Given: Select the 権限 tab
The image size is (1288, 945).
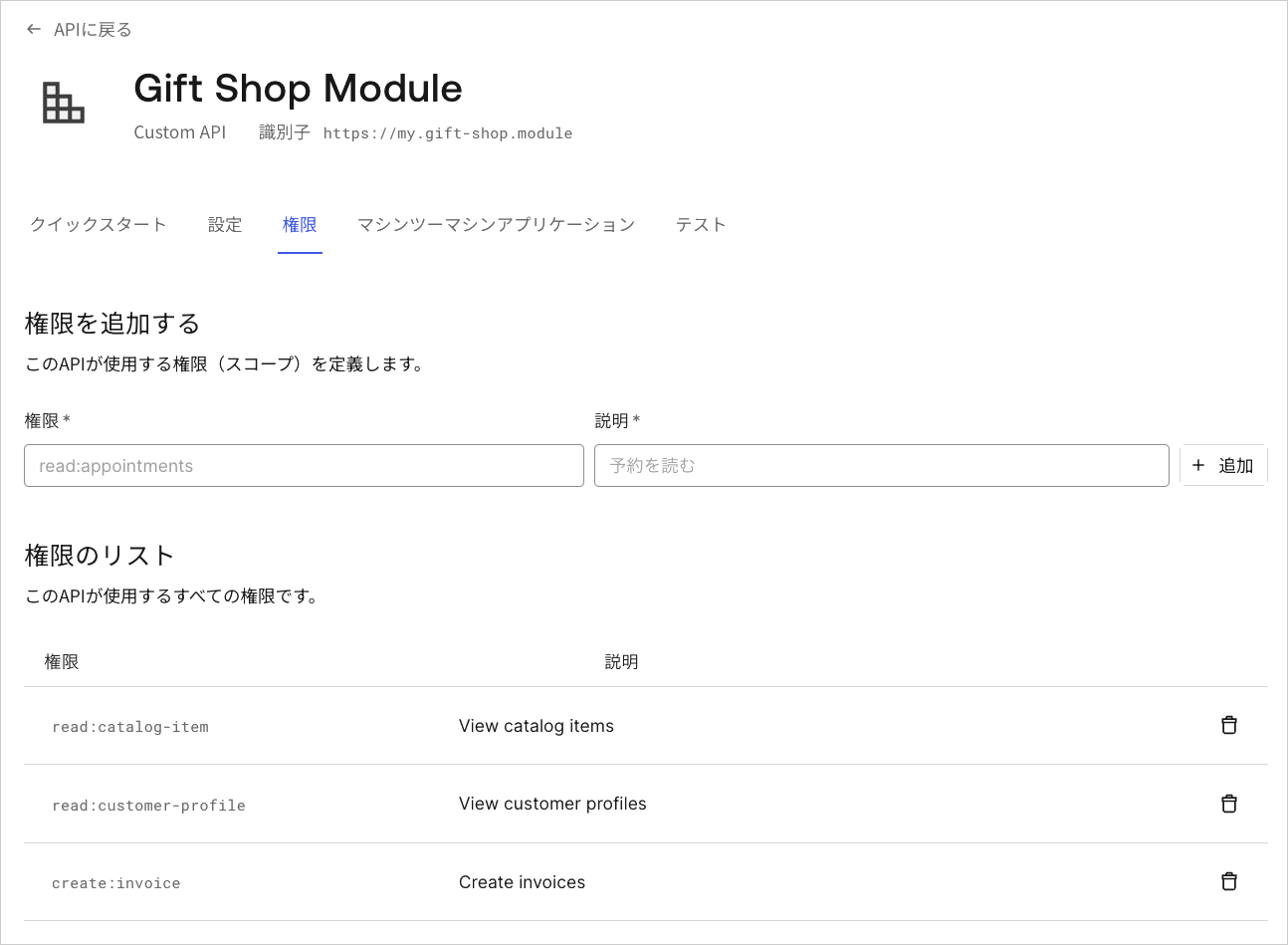Looking at the screenshot, I should (300, 224).
